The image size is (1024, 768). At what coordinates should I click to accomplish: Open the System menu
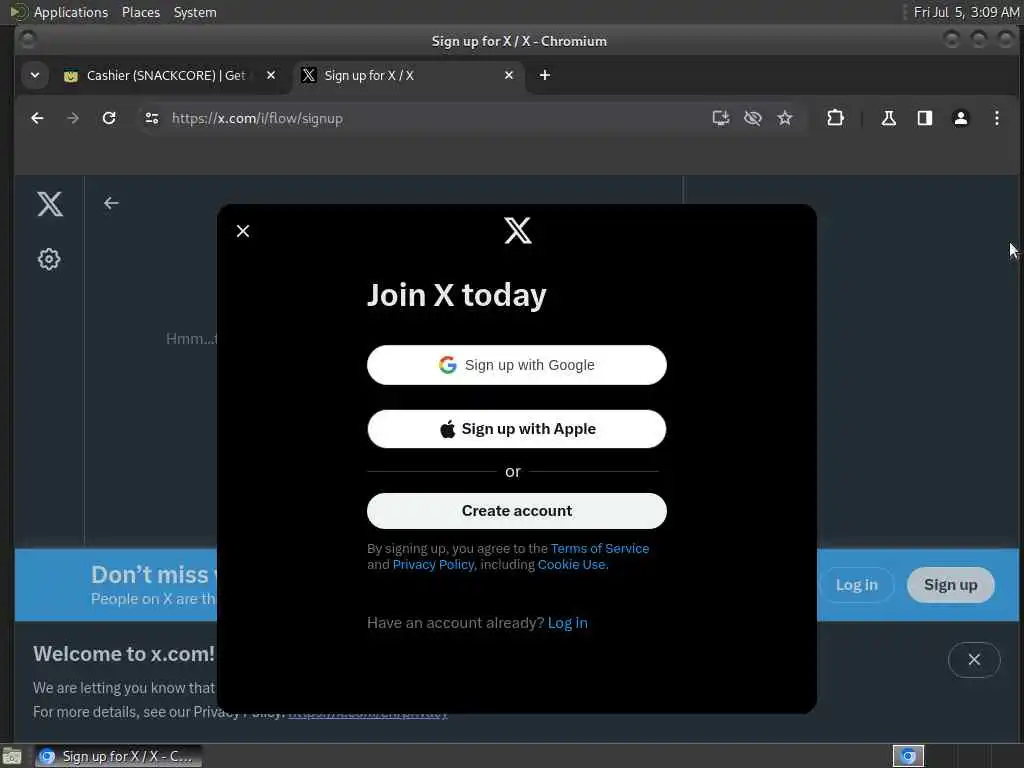click(195, 12)
